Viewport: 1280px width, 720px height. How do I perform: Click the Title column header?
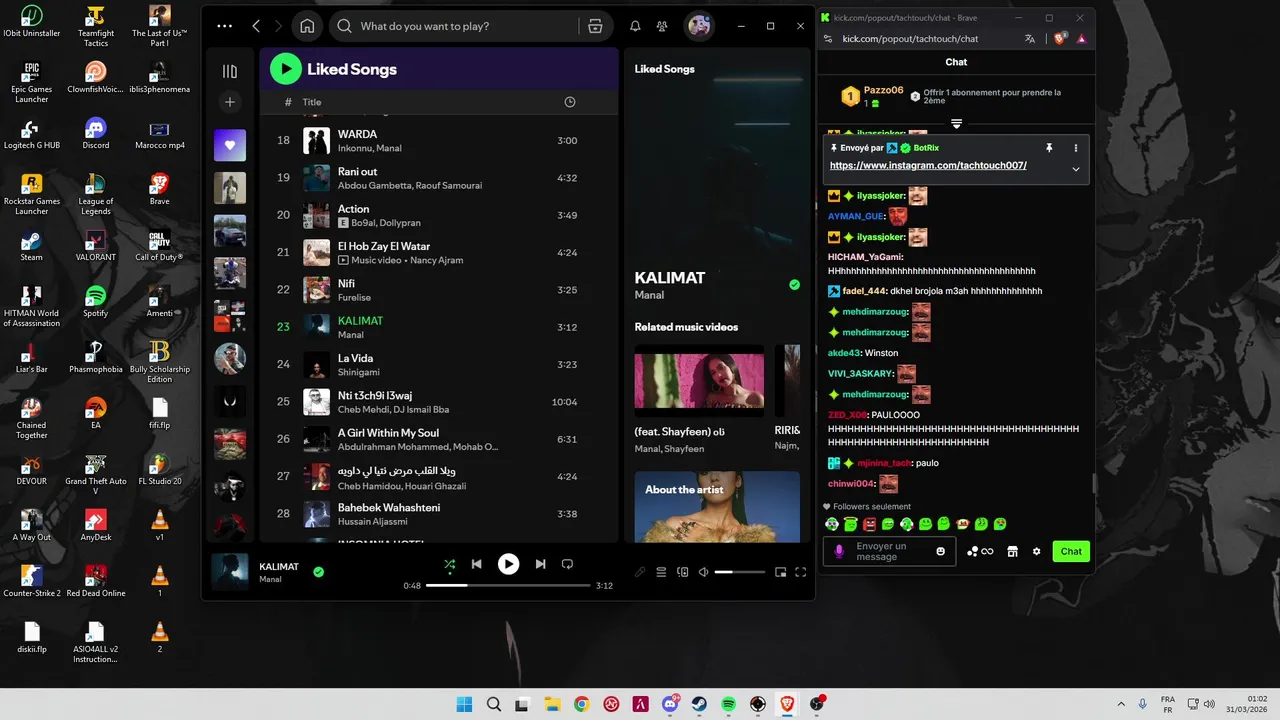click(312, 102)
